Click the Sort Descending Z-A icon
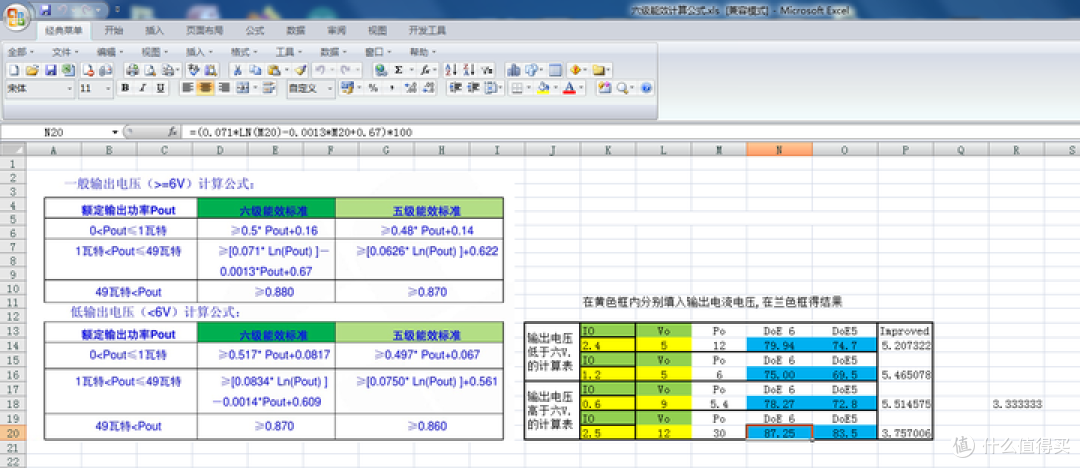The image size is (1080, 468). click(x=469, y=70)
